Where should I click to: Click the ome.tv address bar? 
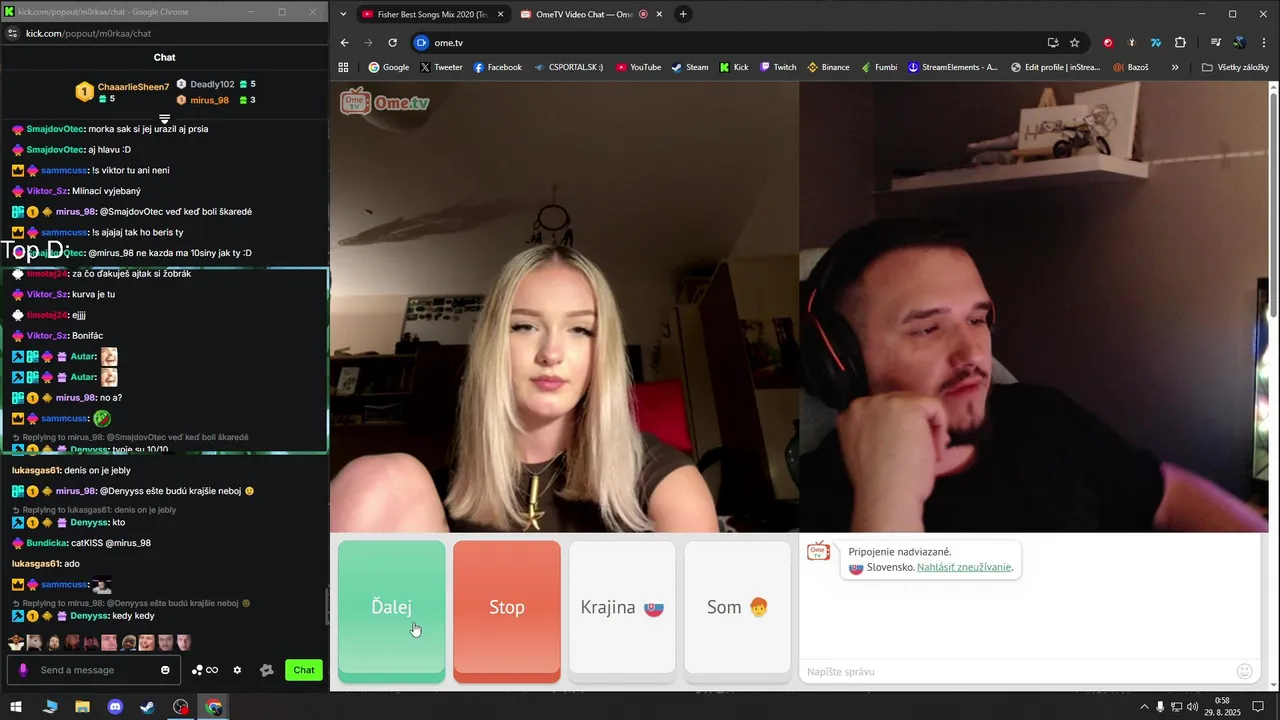click(x=735, y=43)
